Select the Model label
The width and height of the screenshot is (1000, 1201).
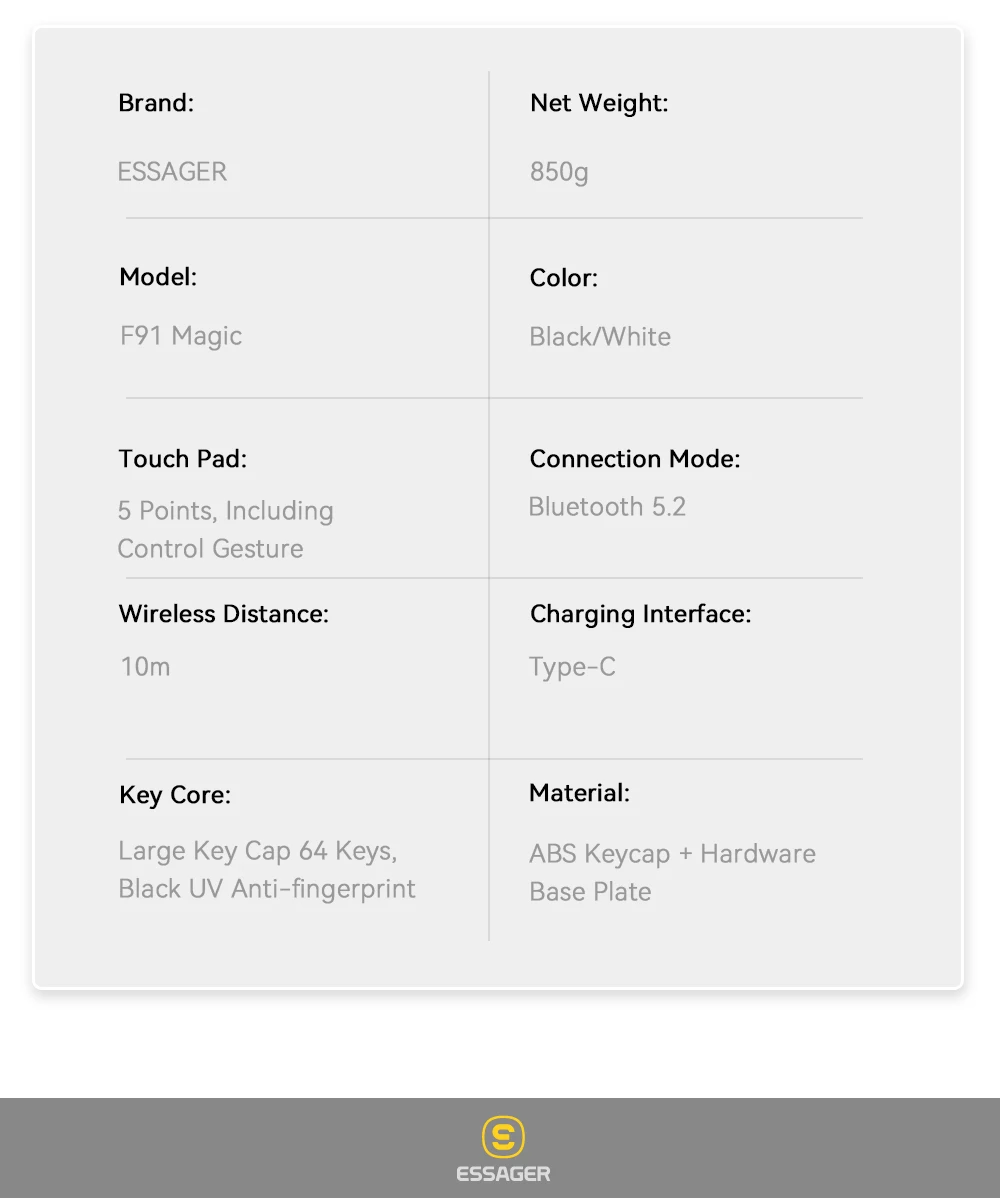click(158, 277)
